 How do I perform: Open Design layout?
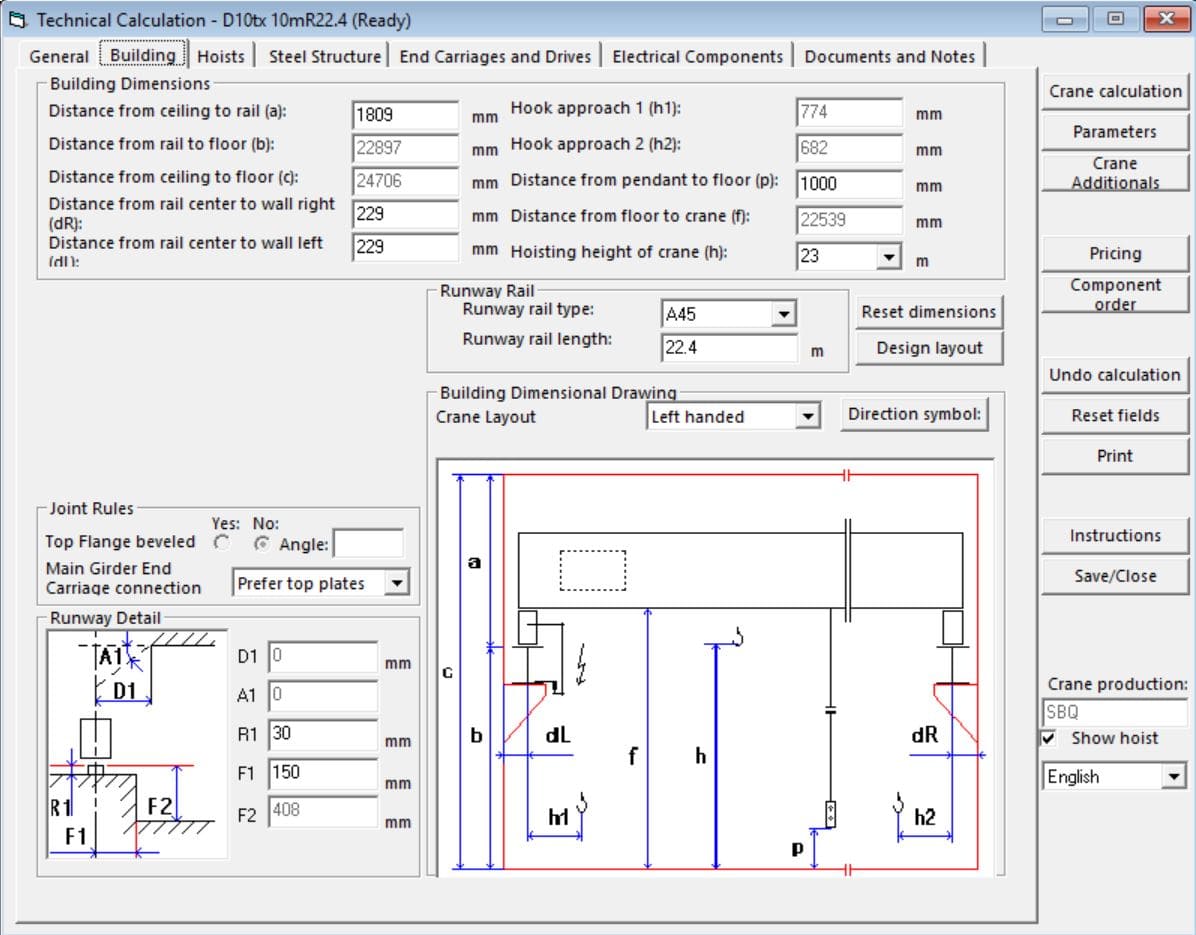click(x=928, y=348)
